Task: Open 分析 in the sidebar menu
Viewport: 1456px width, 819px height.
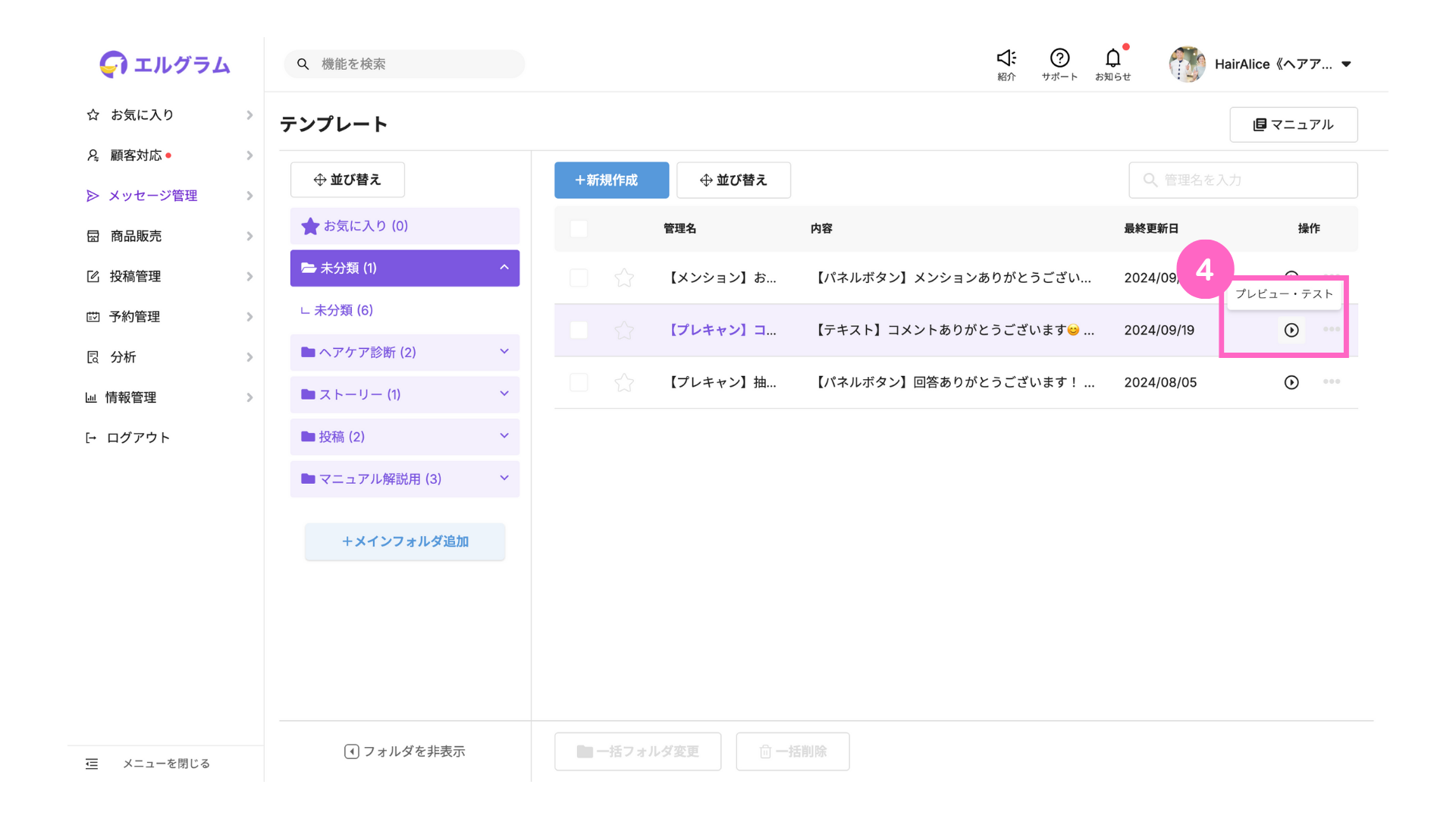Action: coord(123,356)
